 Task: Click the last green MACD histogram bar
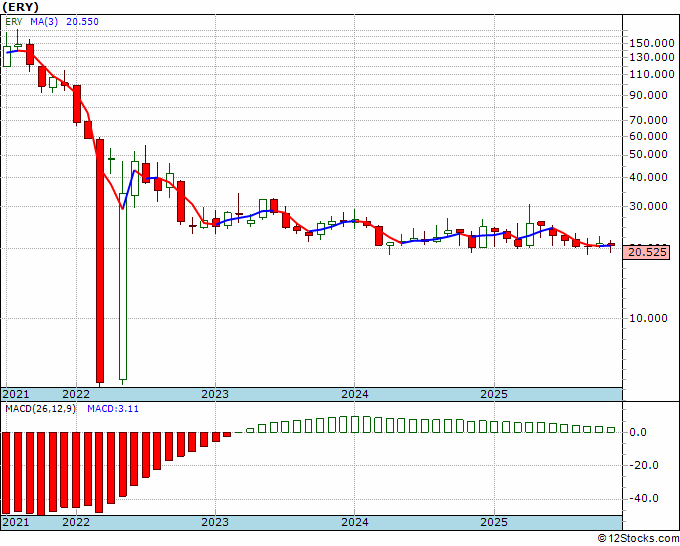click(611, 430)
